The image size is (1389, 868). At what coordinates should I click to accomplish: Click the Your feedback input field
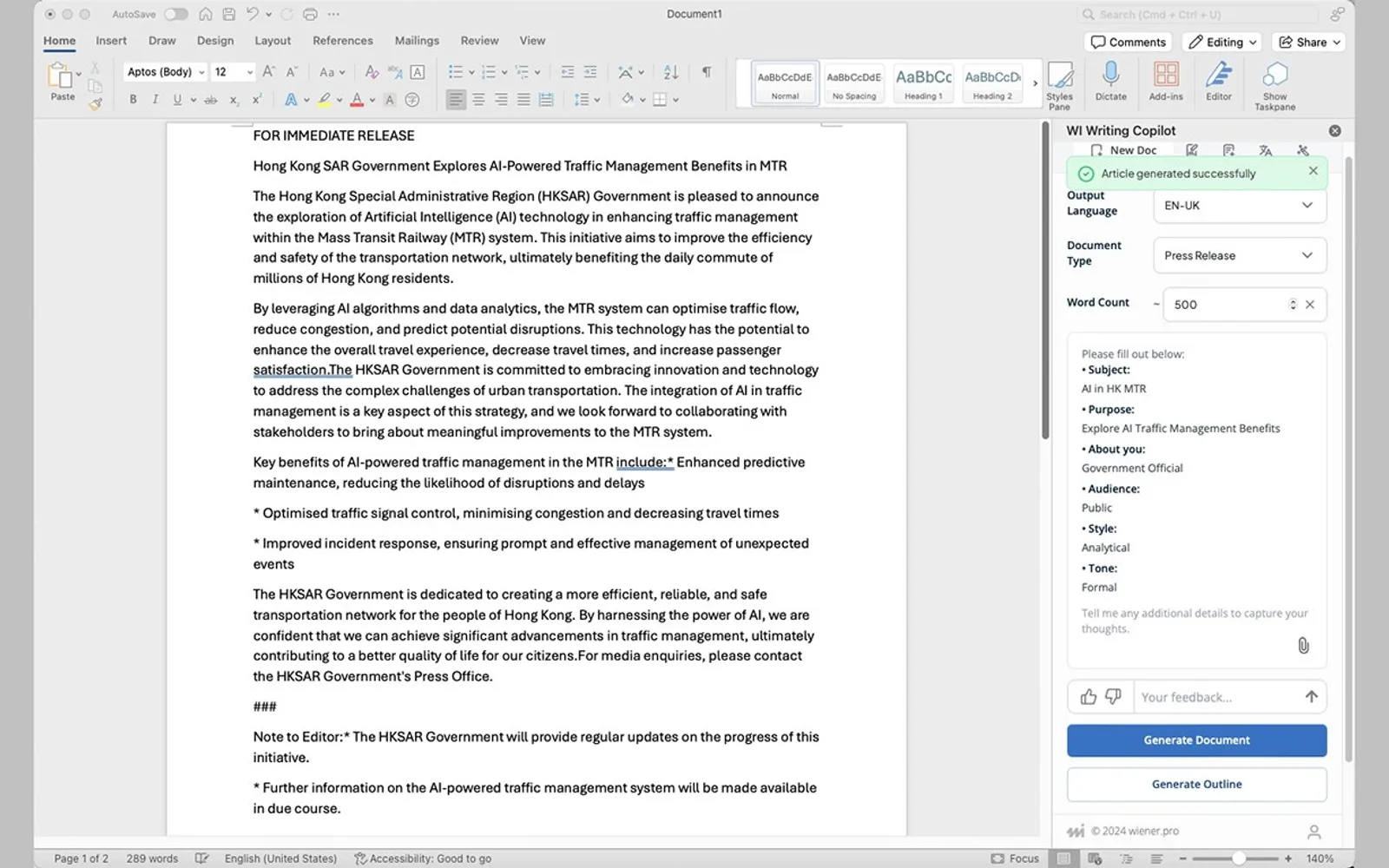click(x=1215, y=696)
